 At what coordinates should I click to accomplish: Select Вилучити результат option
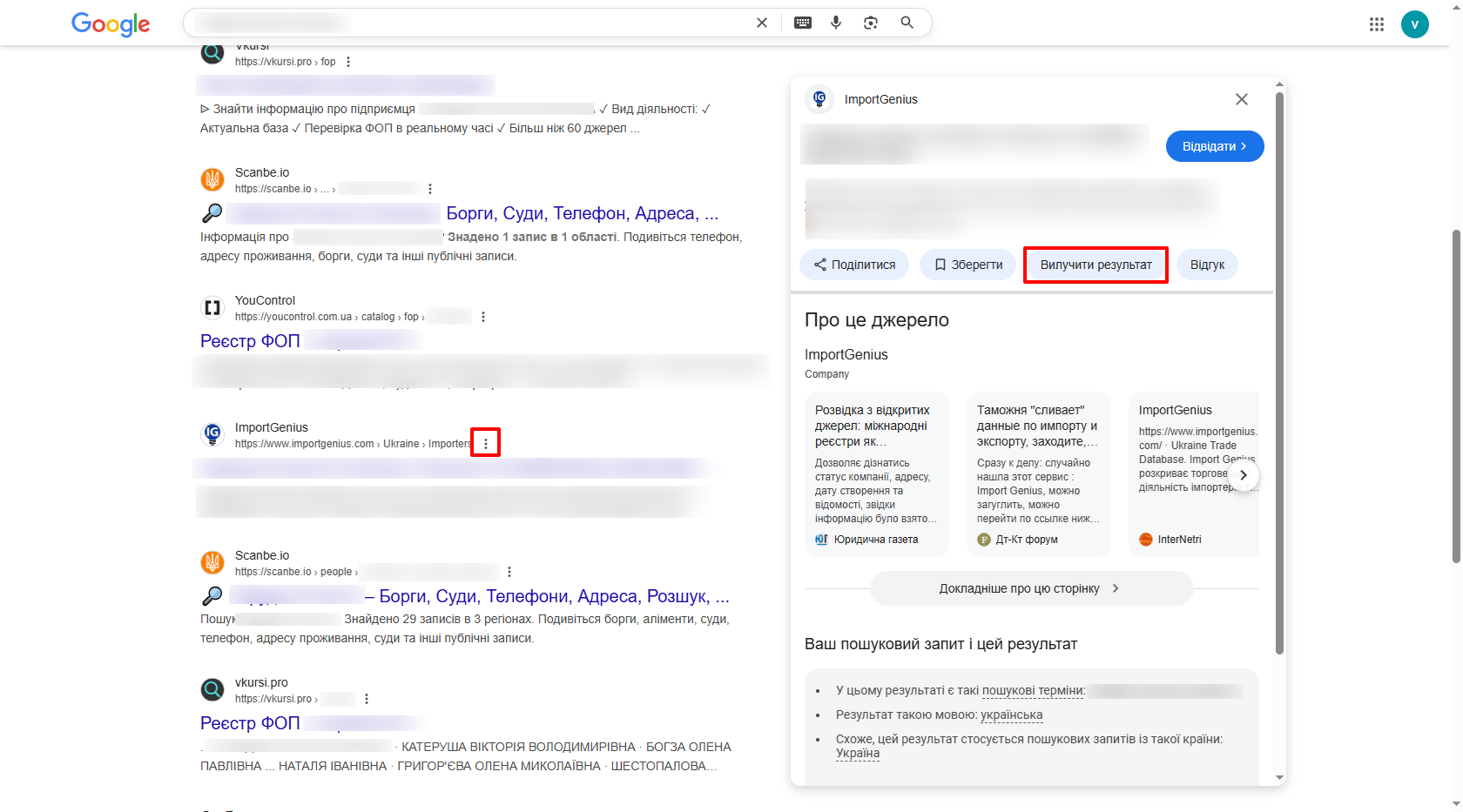tap(1096, 265)
